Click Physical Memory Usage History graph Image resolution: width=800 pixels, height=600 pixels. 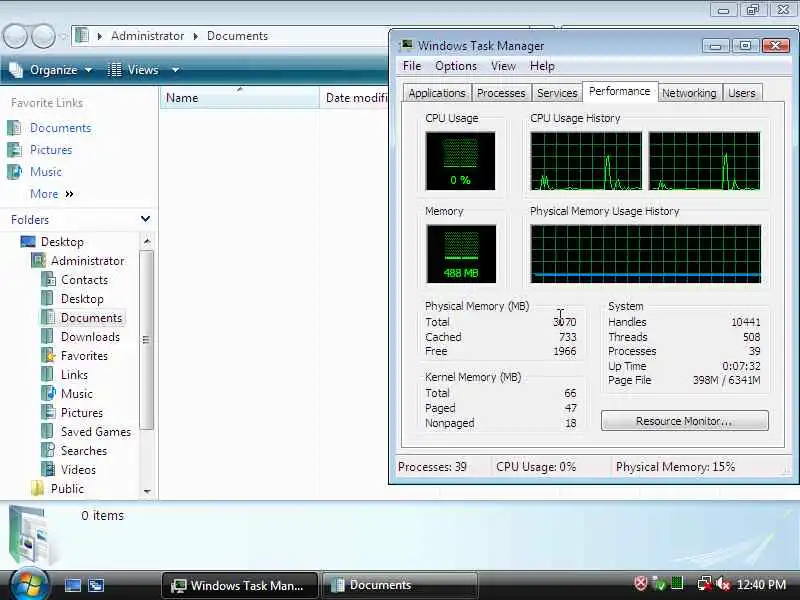click(645, 254)
